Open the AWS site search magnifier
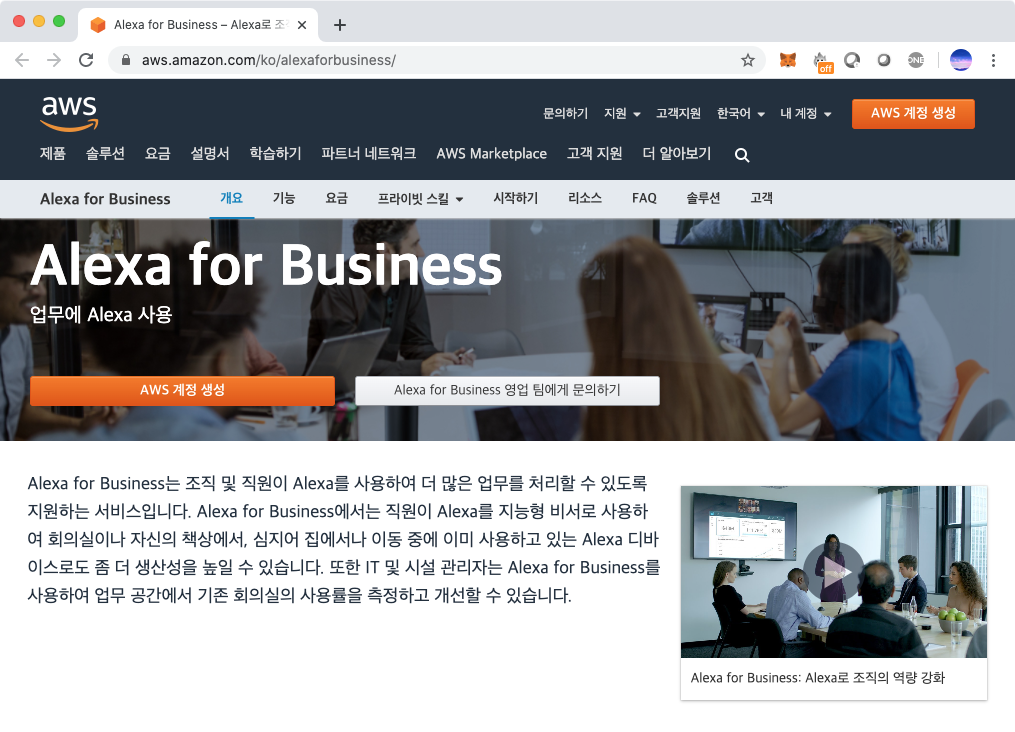Image resolution: width=1015 pixels, height=732 pixels. [742, 155]
